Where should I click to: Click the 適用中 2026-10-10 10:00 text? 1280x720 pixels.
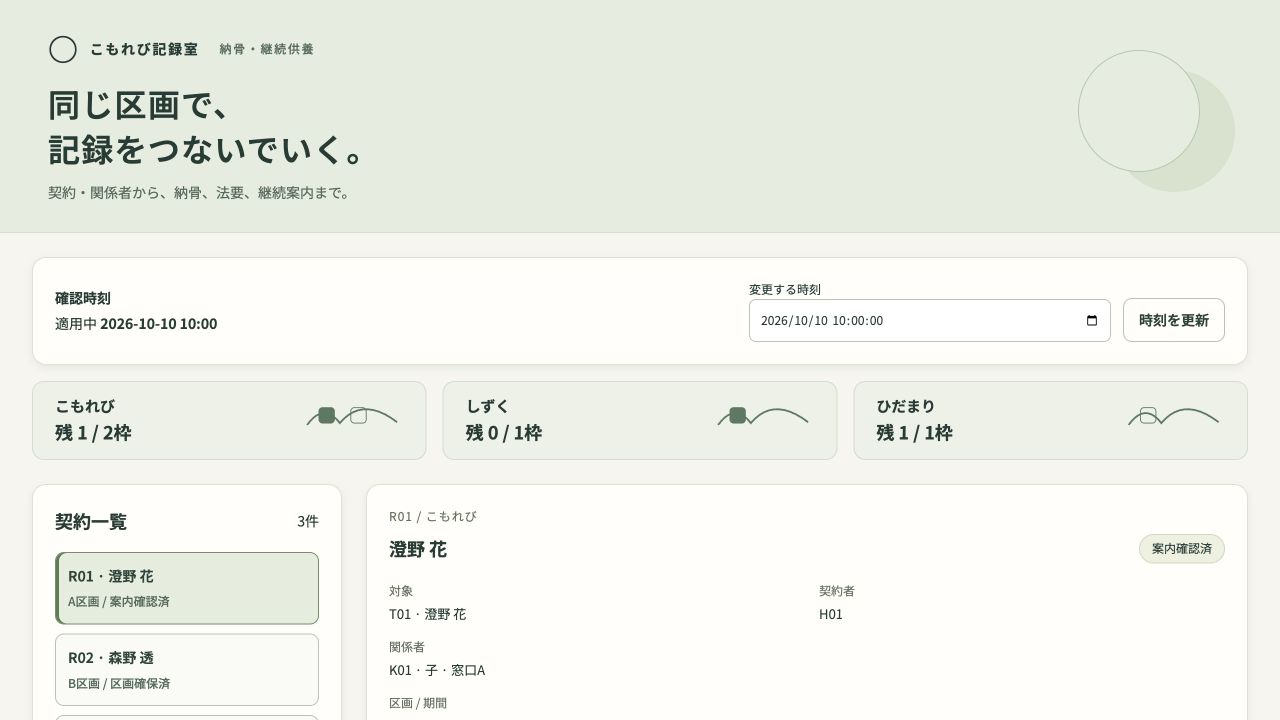click(136, 324)
